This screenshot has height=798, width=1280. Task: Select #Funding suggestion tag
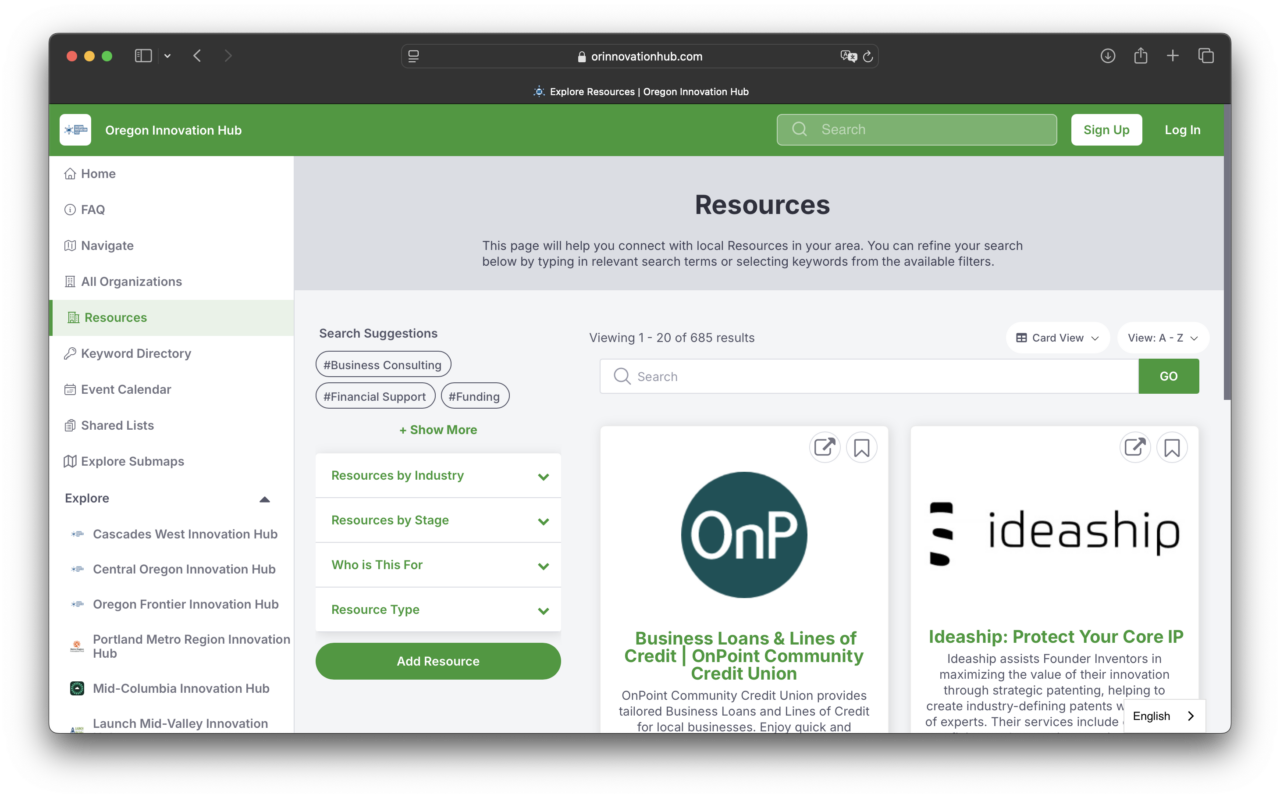pos(474,397)
